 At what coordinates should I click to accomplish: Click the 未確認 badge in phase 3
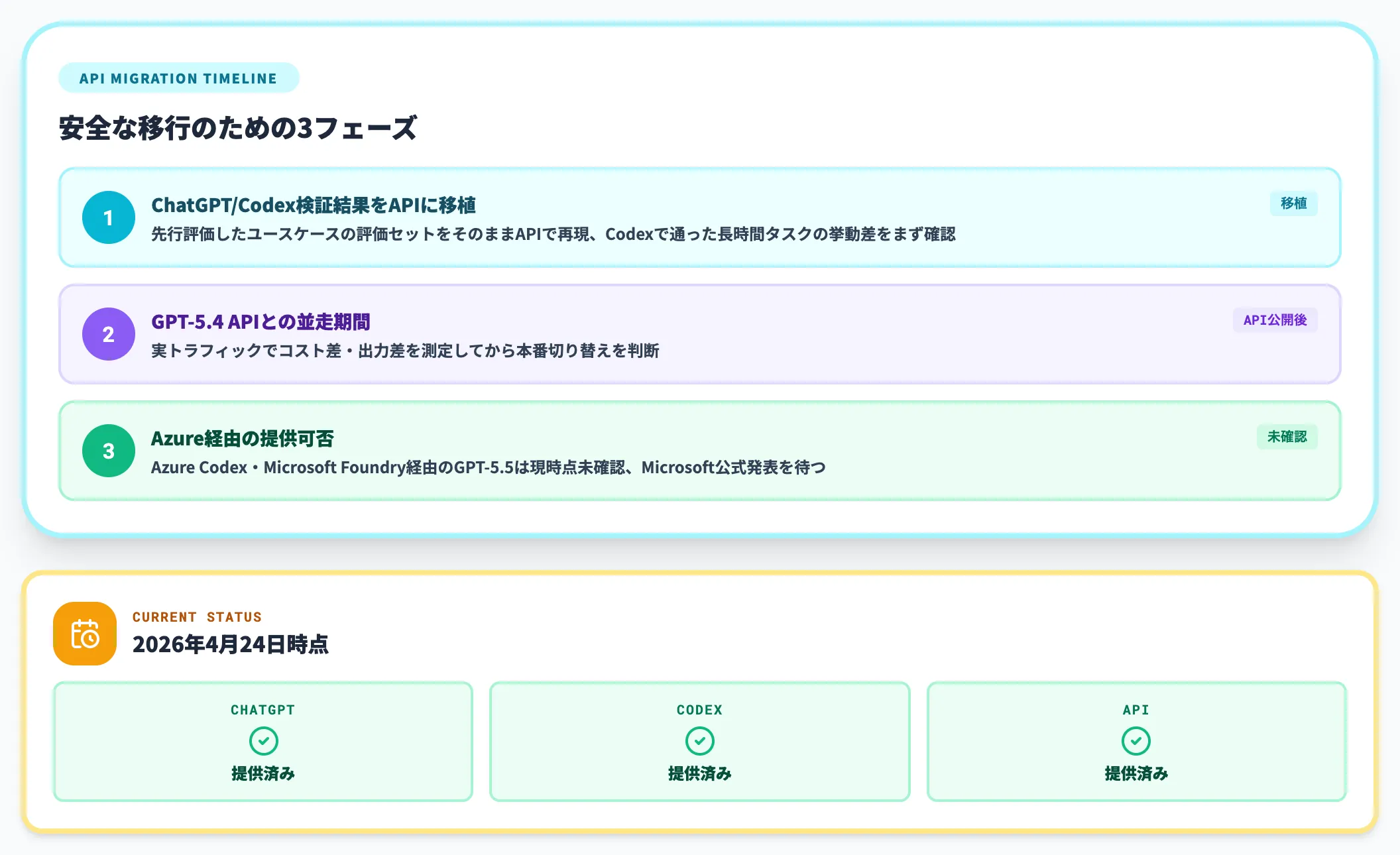(1287, 437)
